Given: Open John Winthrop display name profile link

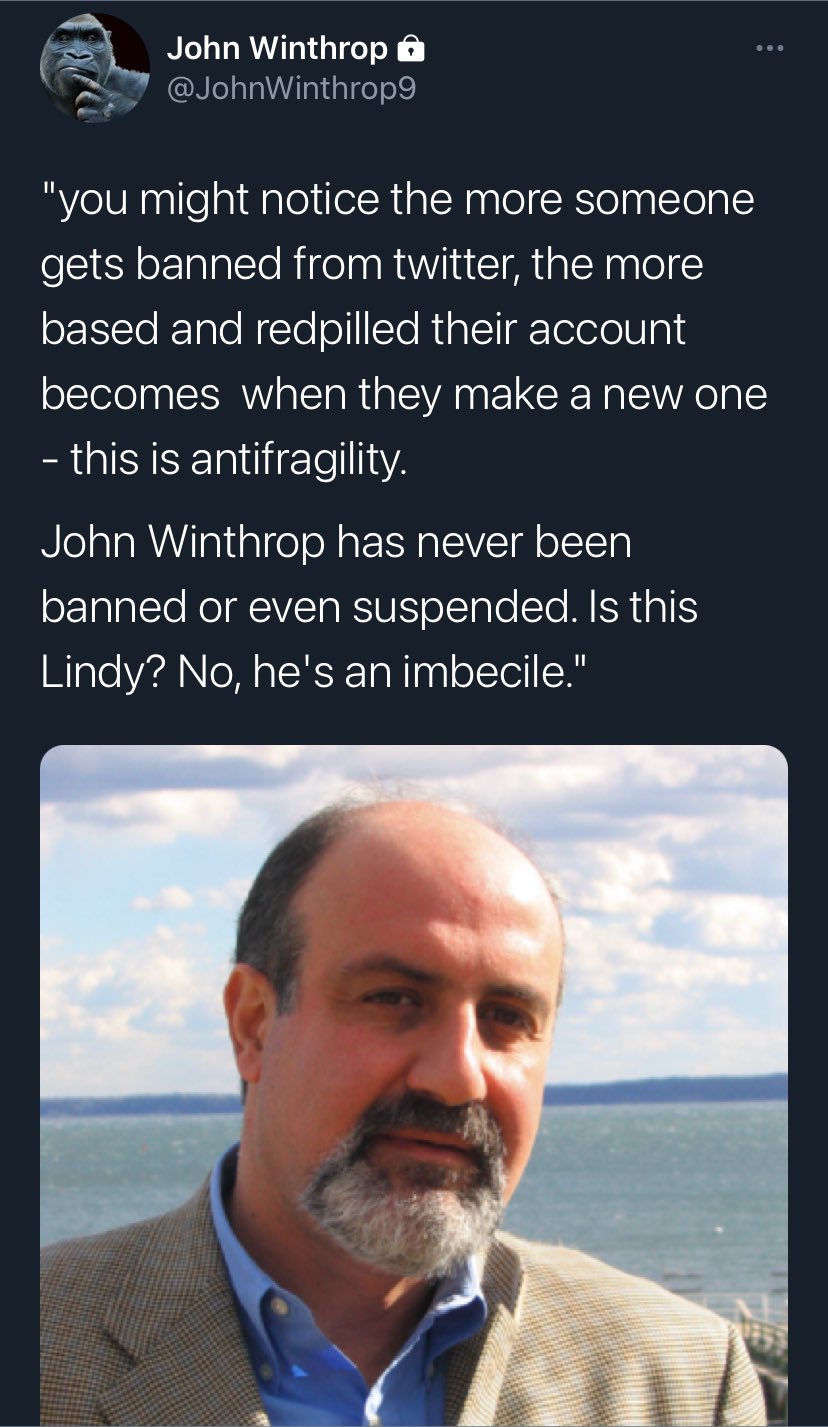Looking at the screenshot, I should point(278,47).
